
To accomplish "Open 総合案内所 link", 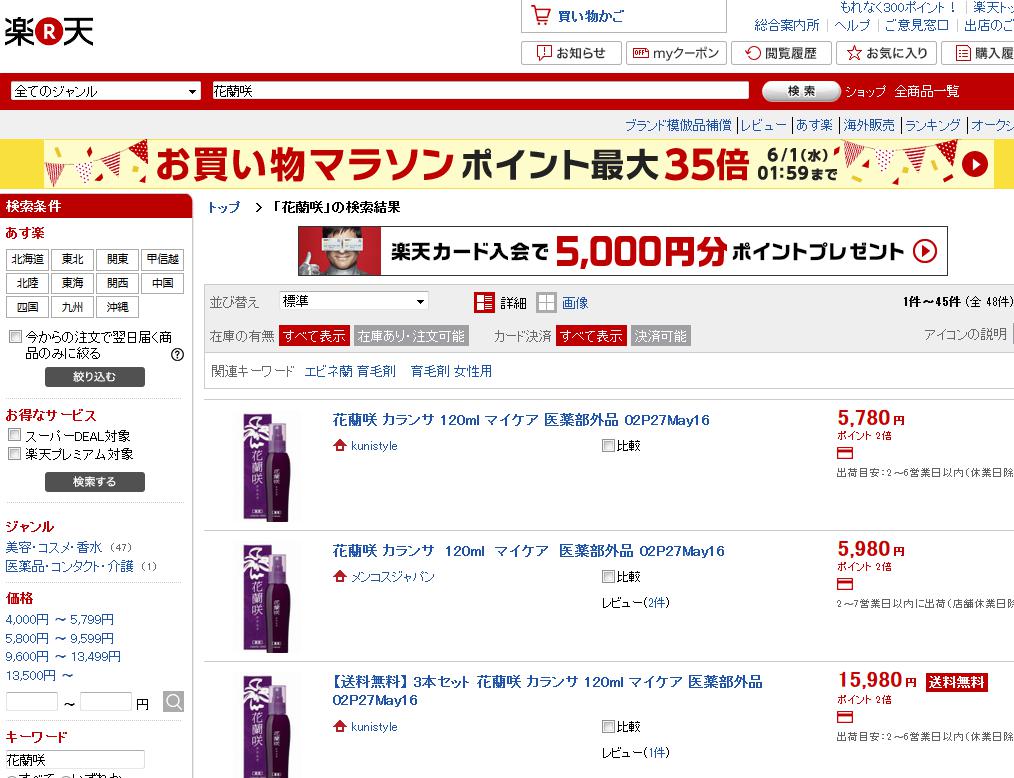I will (786, 25).
